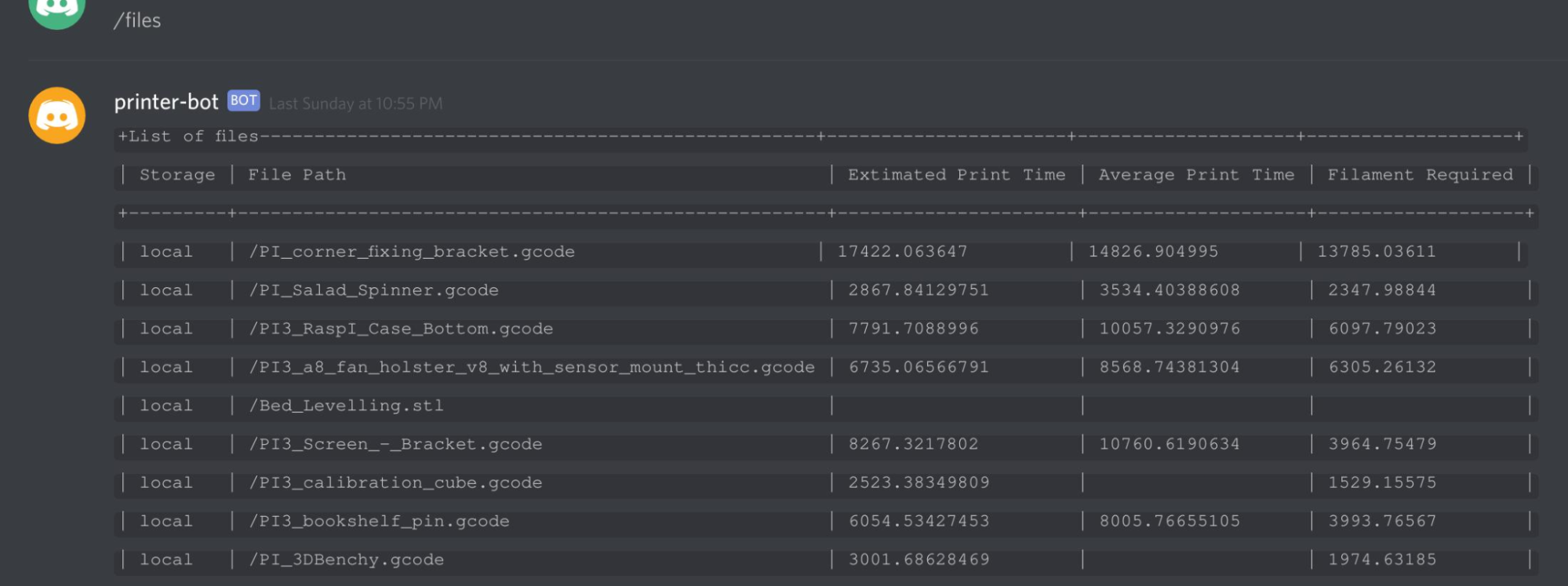Click the Extimated Print Time column header
1568x586 pixels.
click(x=956, y=175)
